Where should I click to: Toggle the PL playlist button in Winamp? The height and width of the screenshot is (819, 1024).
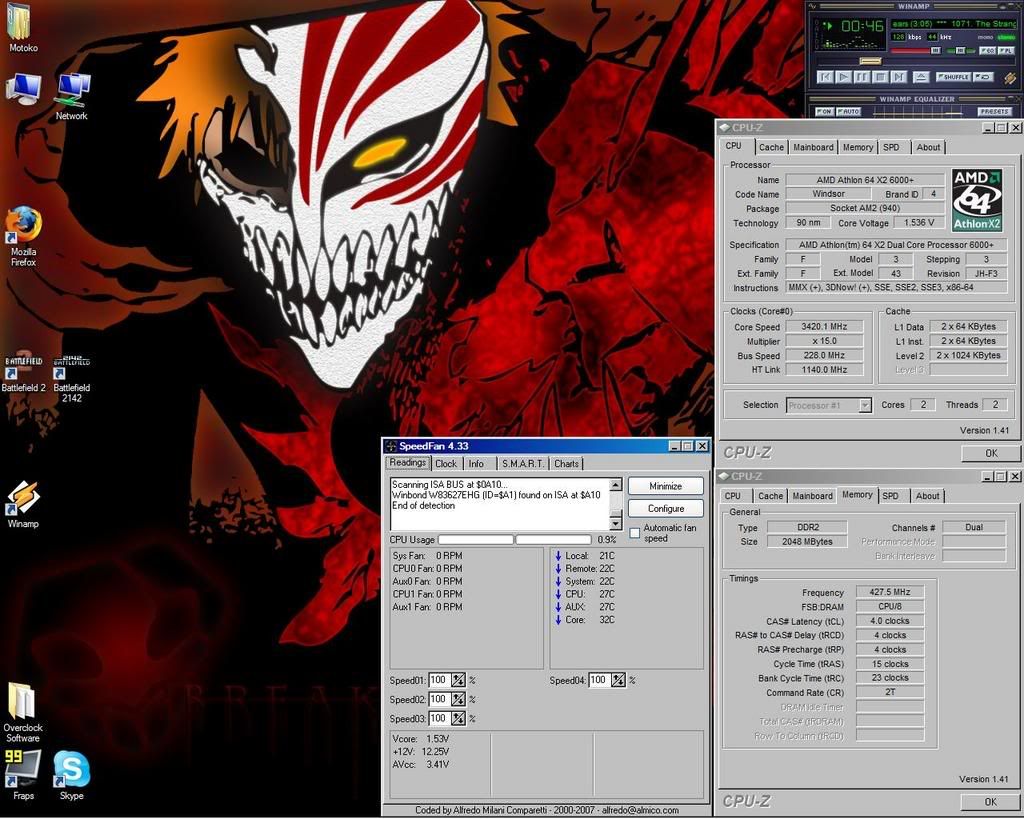1006,50
